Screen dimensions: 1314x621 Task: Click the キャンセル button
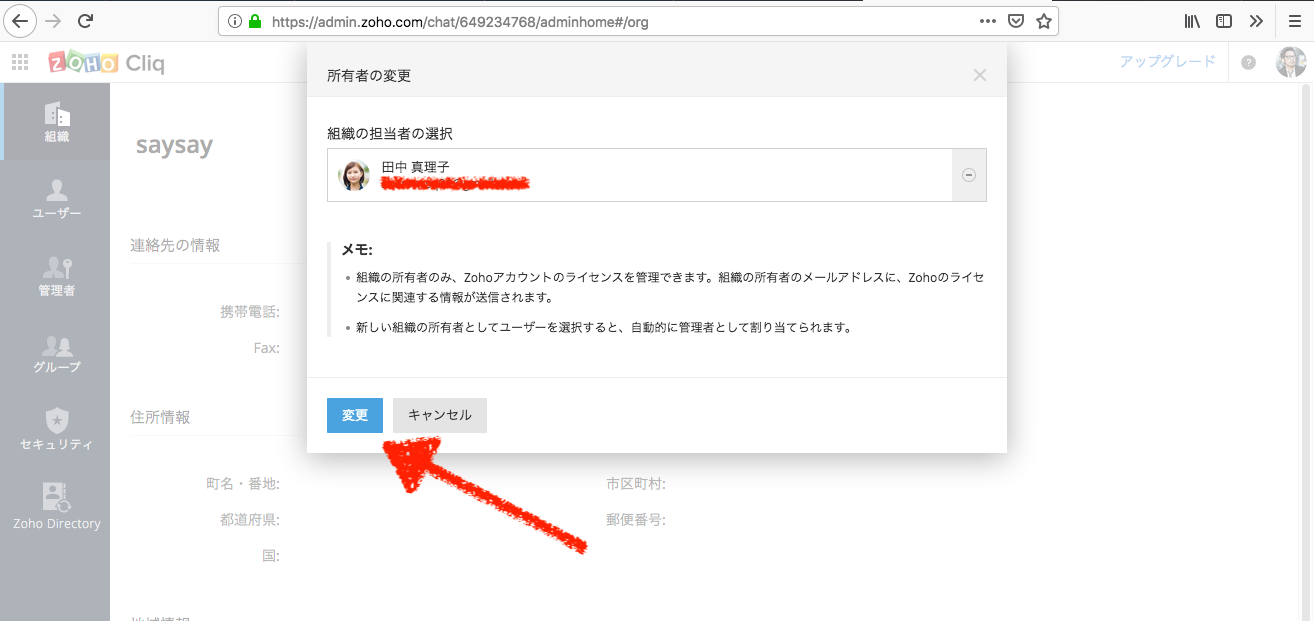[439, 415]
